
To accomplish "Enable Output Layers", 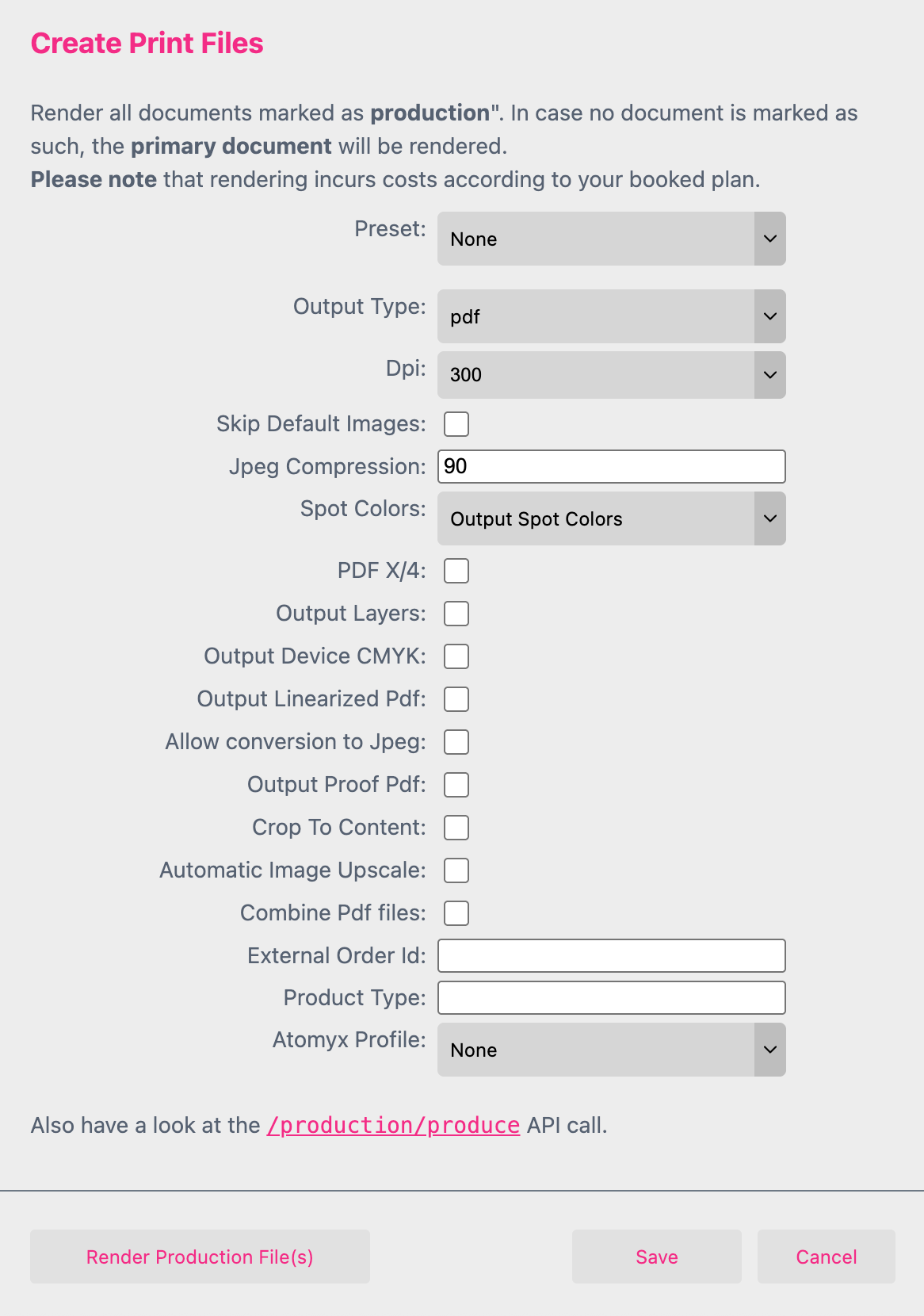I will 456,613.
